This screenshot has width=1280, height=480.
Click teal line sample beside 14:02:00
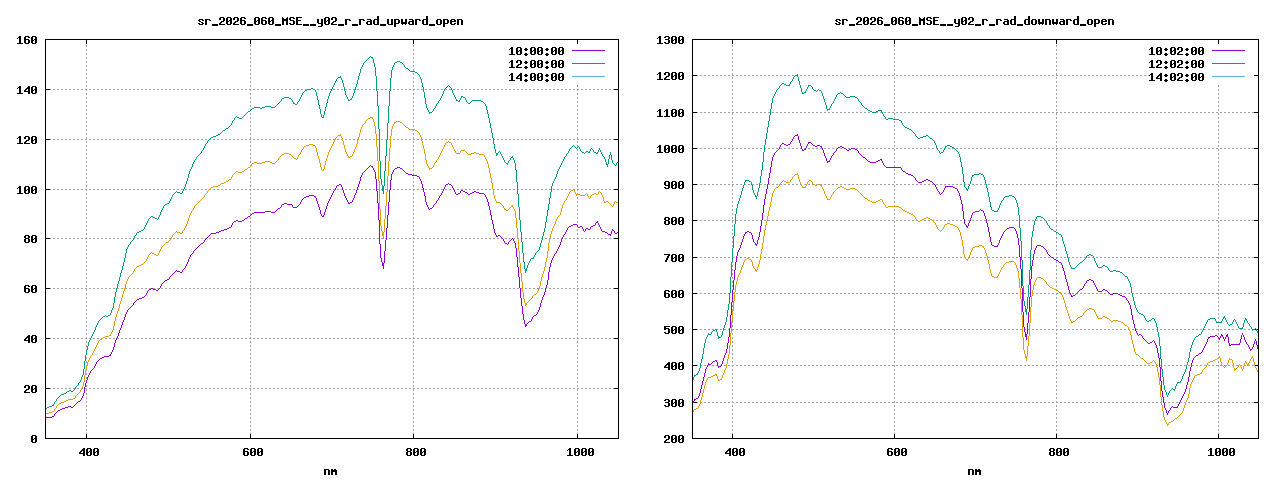pos(1229,76)
